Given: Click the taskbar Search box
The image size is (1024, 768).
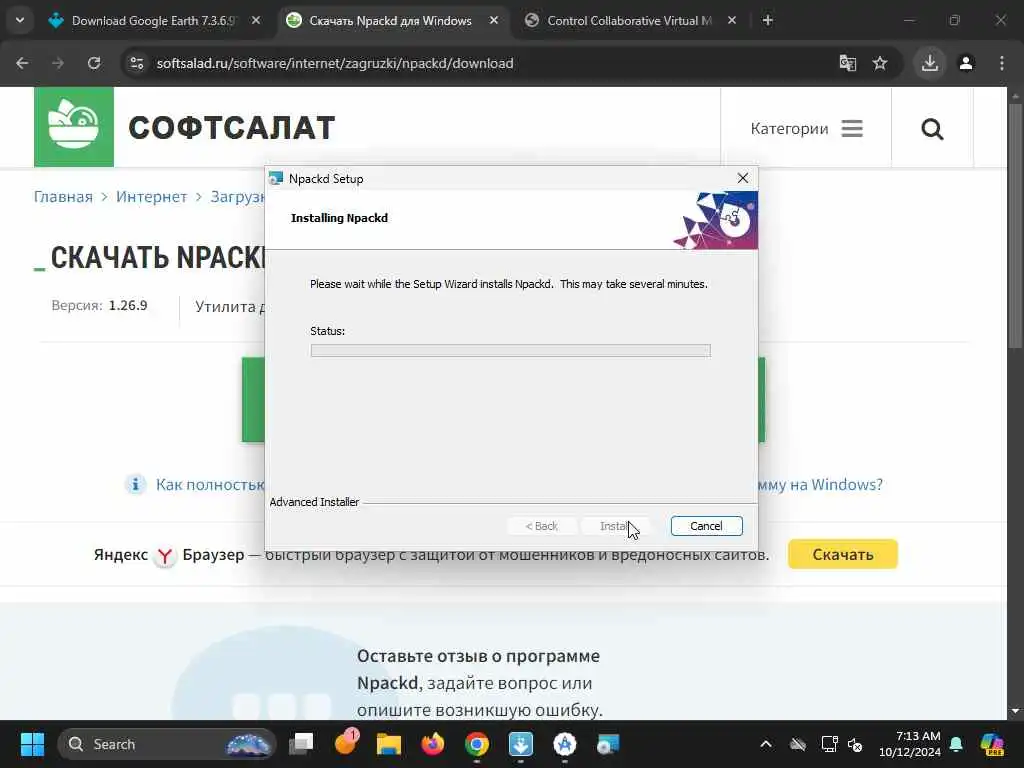Looking at the screenshot, I should pyautogui.click(x=167, y=744).
